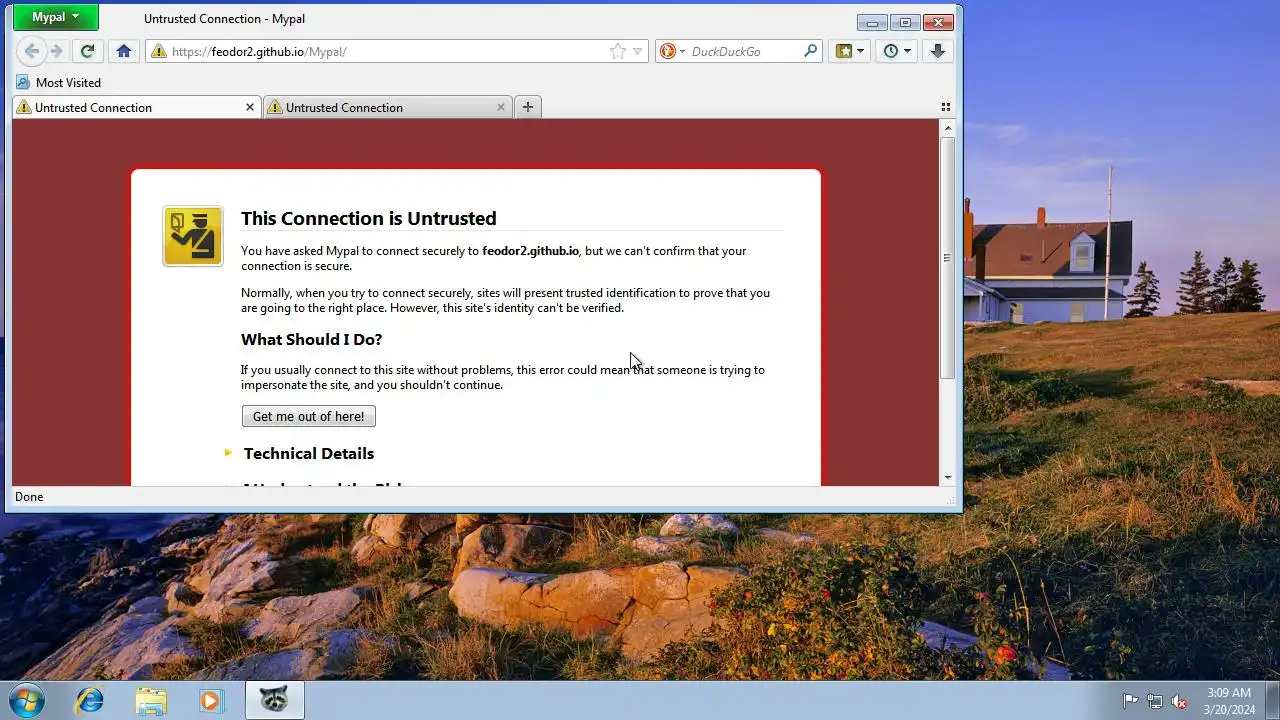This screenshot has width=1280, height=720.
Task: Open the Downloads arrow button
Action: (x=937, y=51)
